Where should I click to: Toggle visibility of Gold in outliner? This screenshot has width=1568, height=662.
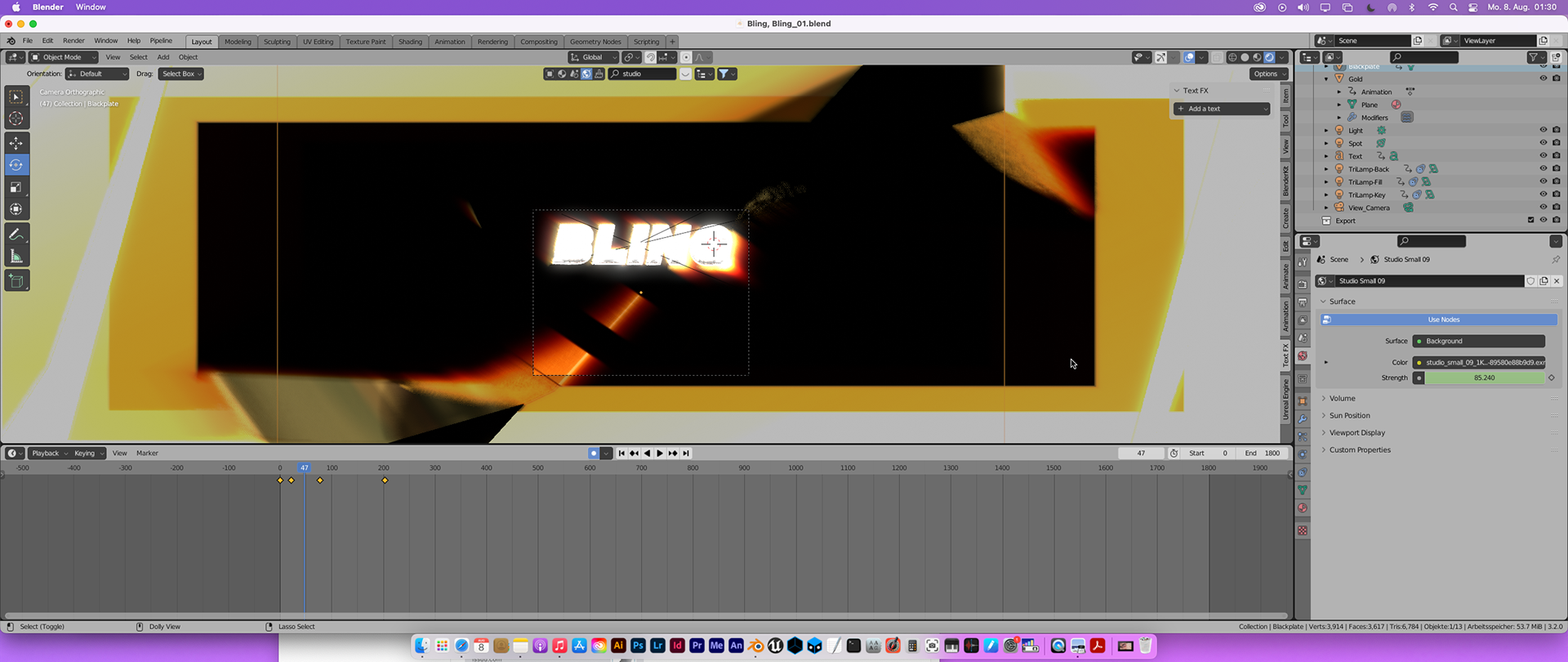1543,79
